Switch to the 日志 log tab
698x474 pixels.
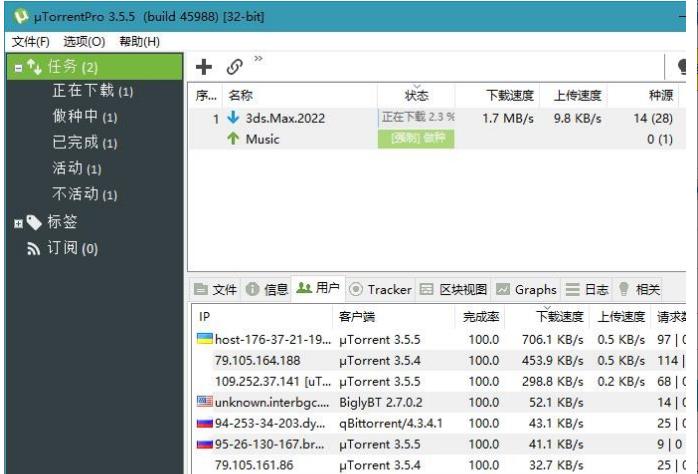(x=587, y=289)
